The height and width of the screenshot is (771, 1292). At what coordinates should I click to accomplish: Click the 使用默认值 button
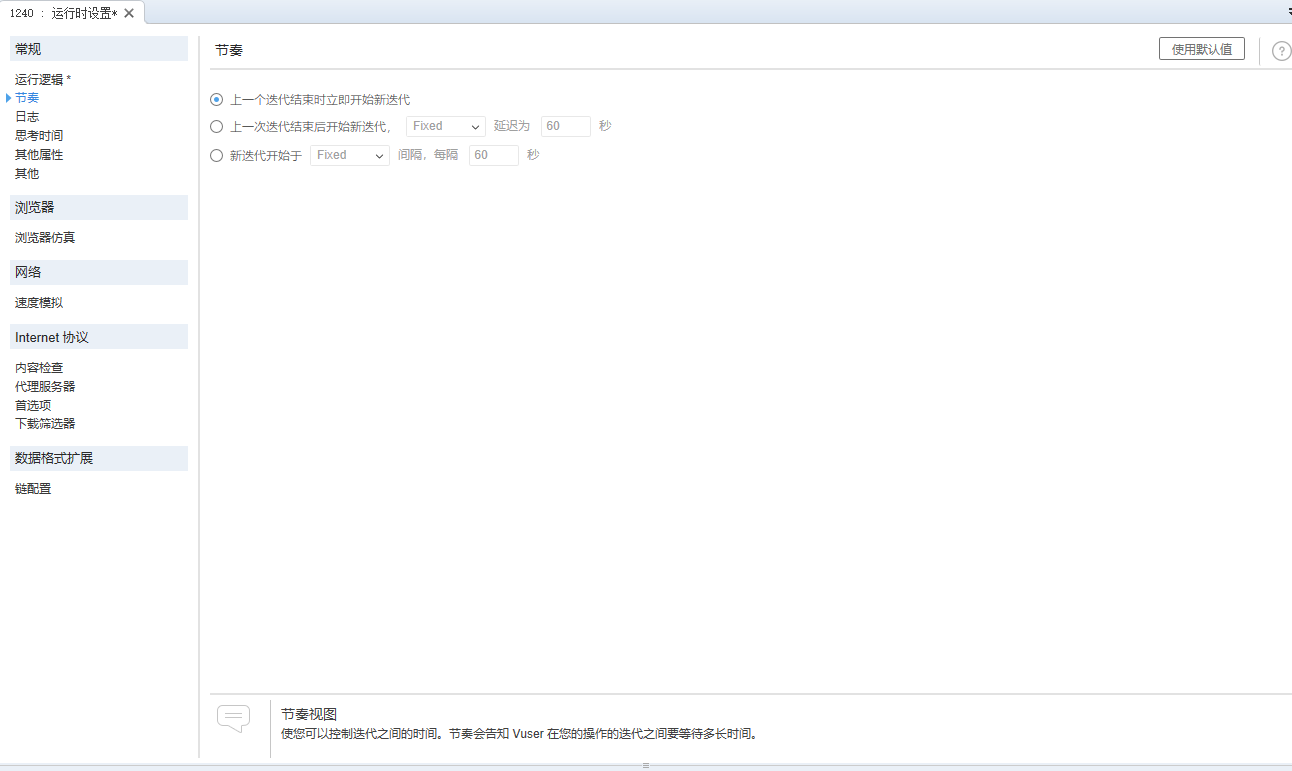pyautogui.click(x=1202, y=49)
